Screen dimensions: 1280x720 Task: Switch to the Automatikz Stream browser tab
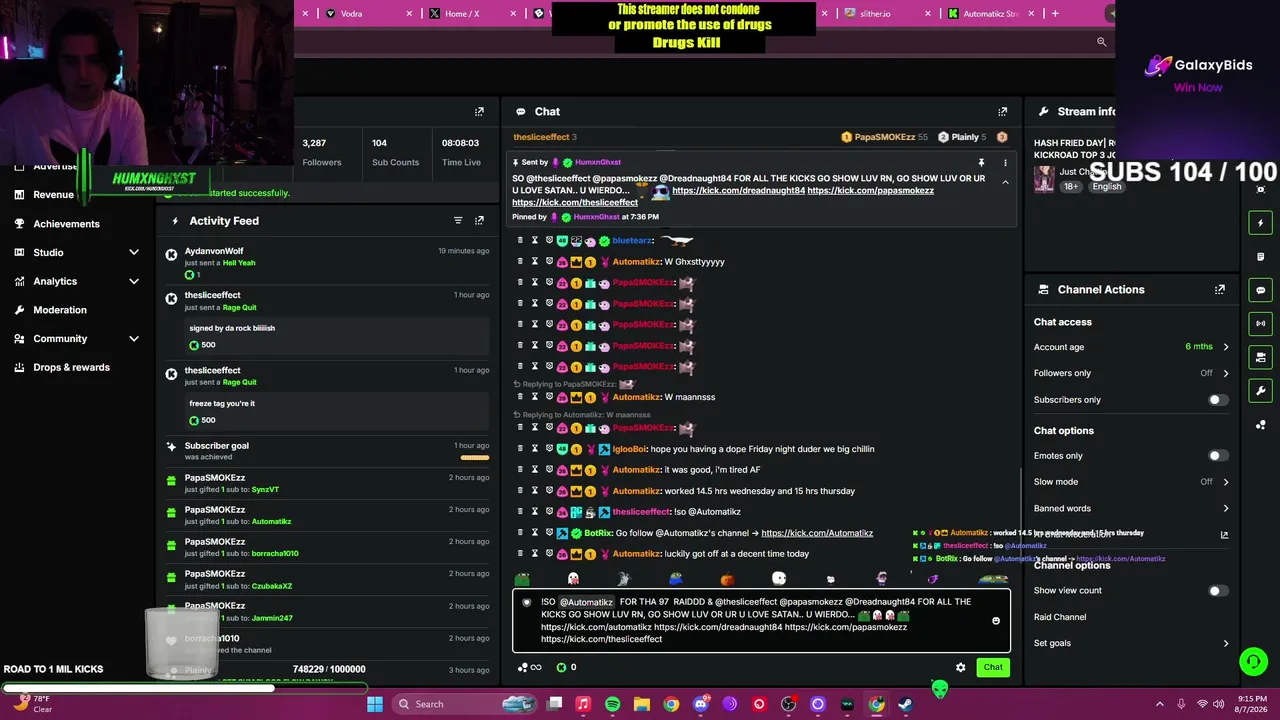(991, 14)
